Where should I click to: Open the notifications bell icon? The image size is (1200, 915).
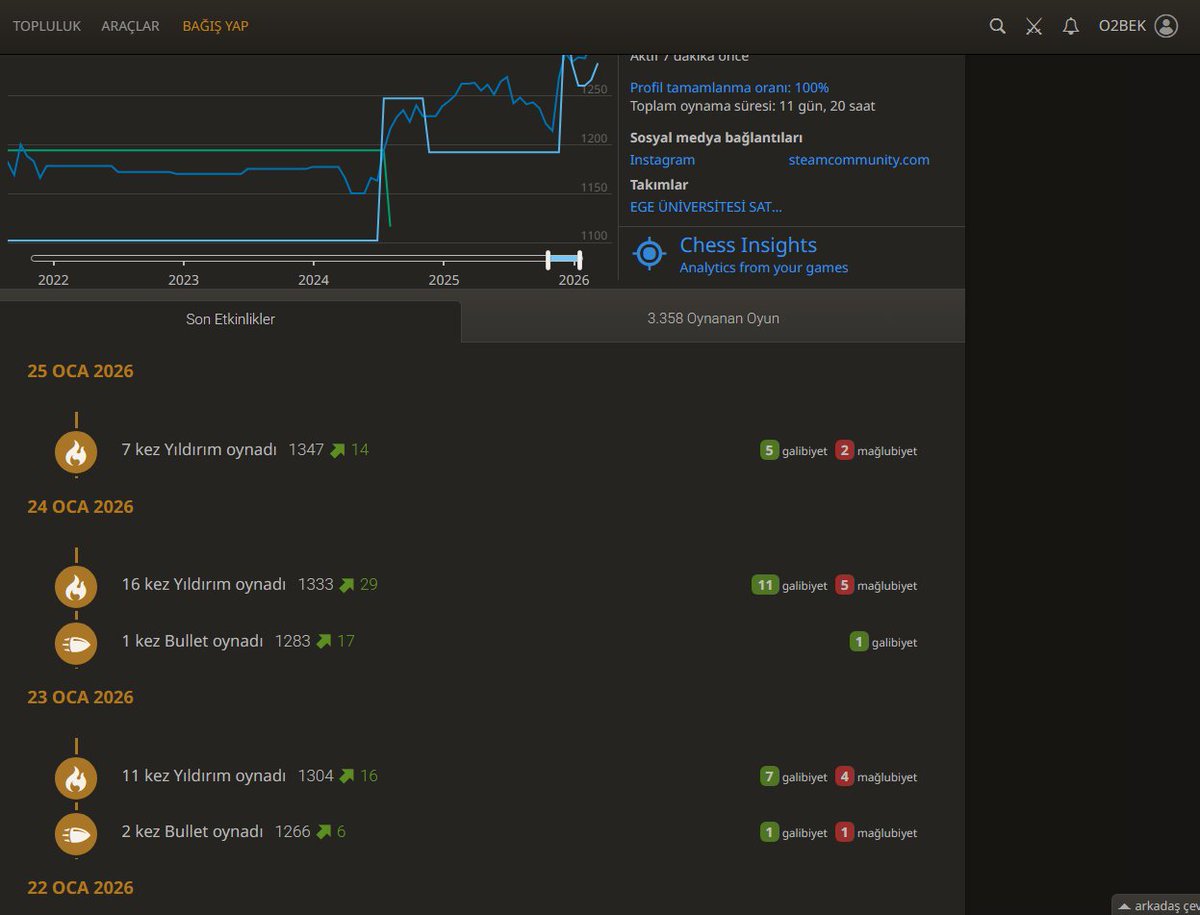coord(1071,26)
